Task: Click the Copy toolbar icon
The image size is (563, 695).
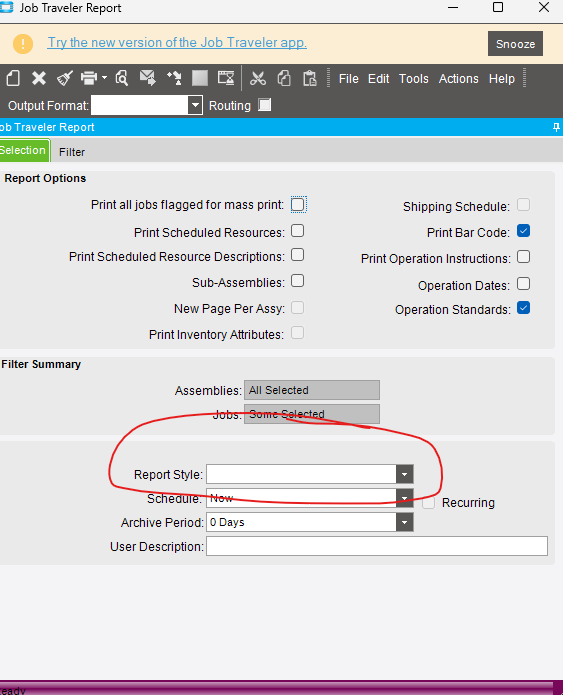Action: (284, 78)
